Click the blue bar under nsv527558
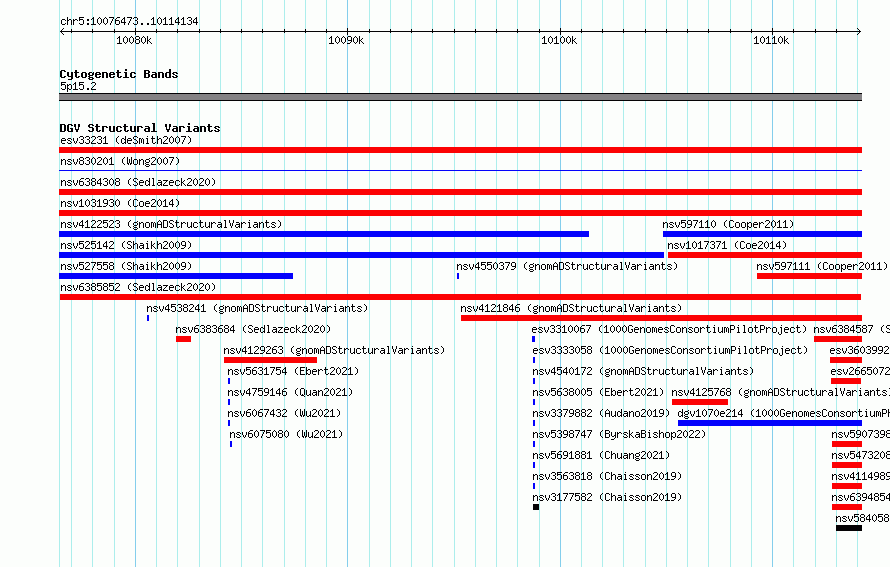 [176, 276]
